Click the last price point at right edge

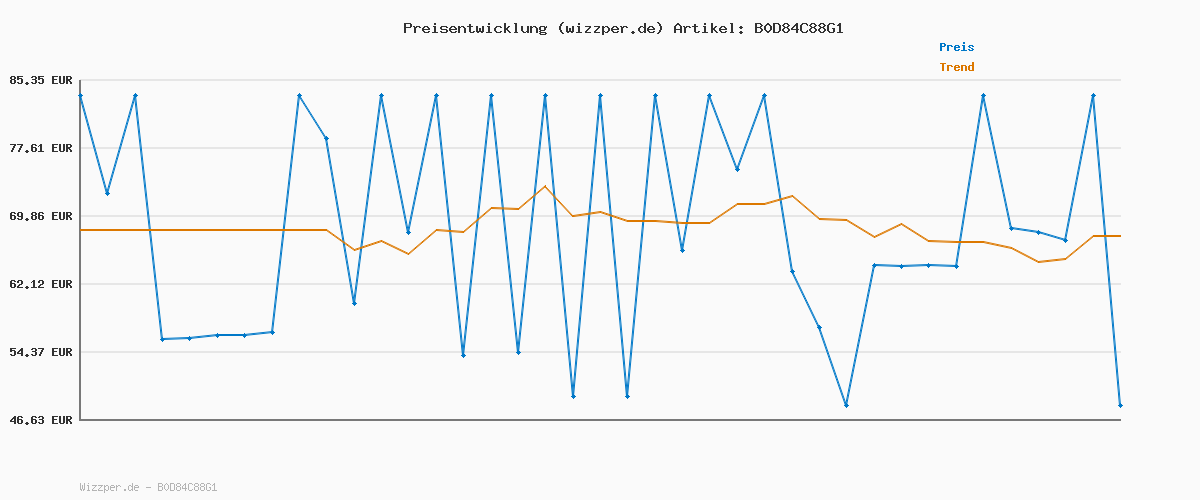click(x=1120, y=405)
